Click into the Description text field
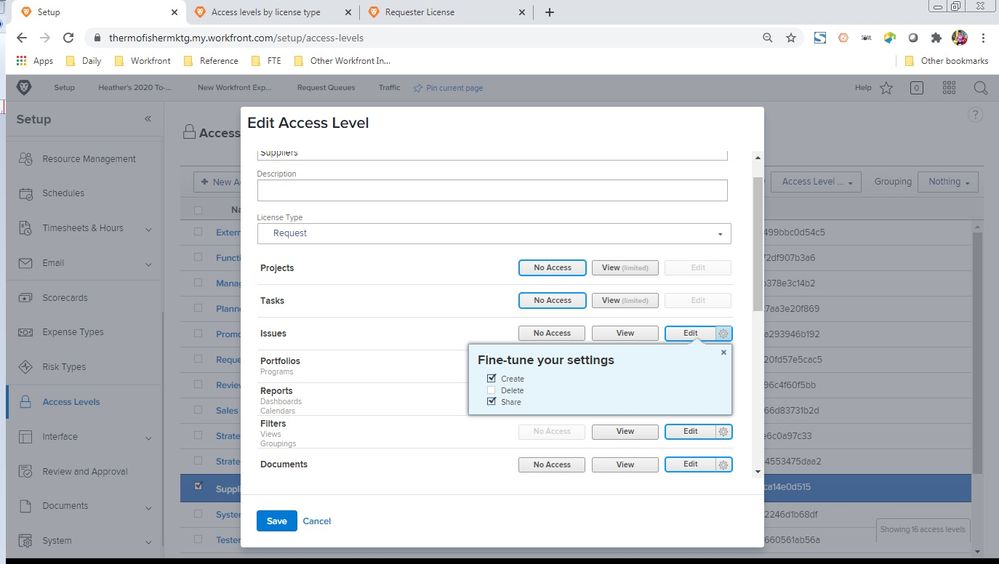Screen dimensions: 999x564 click(x=492, y=191)
